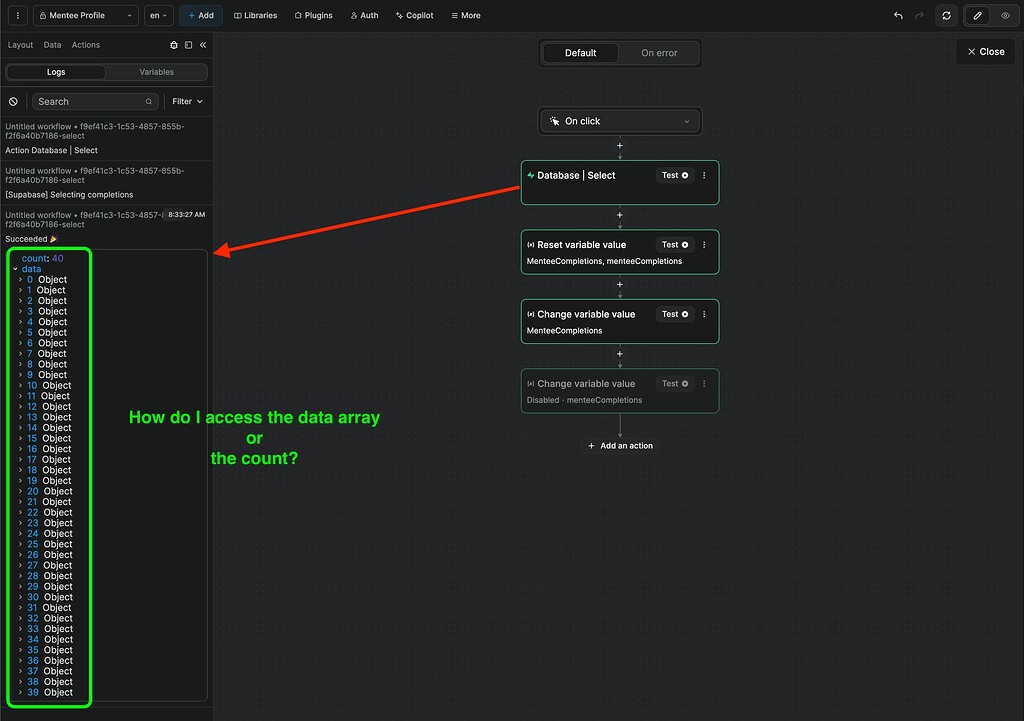Collapse the left panel with double-chevron icon
Screen dimensions: 1024x721
tap(203, 44)
